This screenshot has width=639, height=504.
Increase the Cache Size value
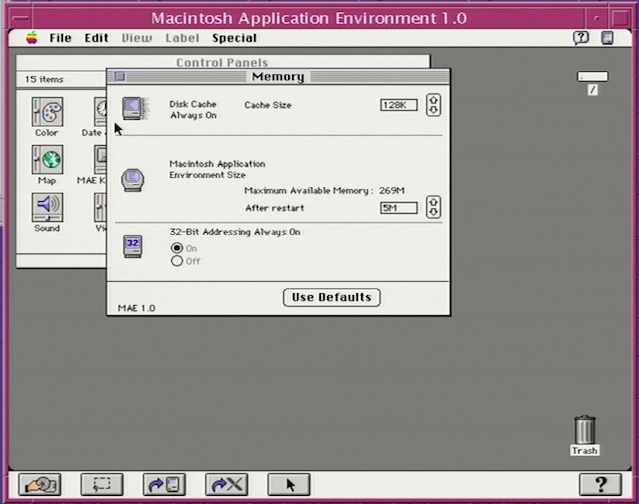[434, 100]
